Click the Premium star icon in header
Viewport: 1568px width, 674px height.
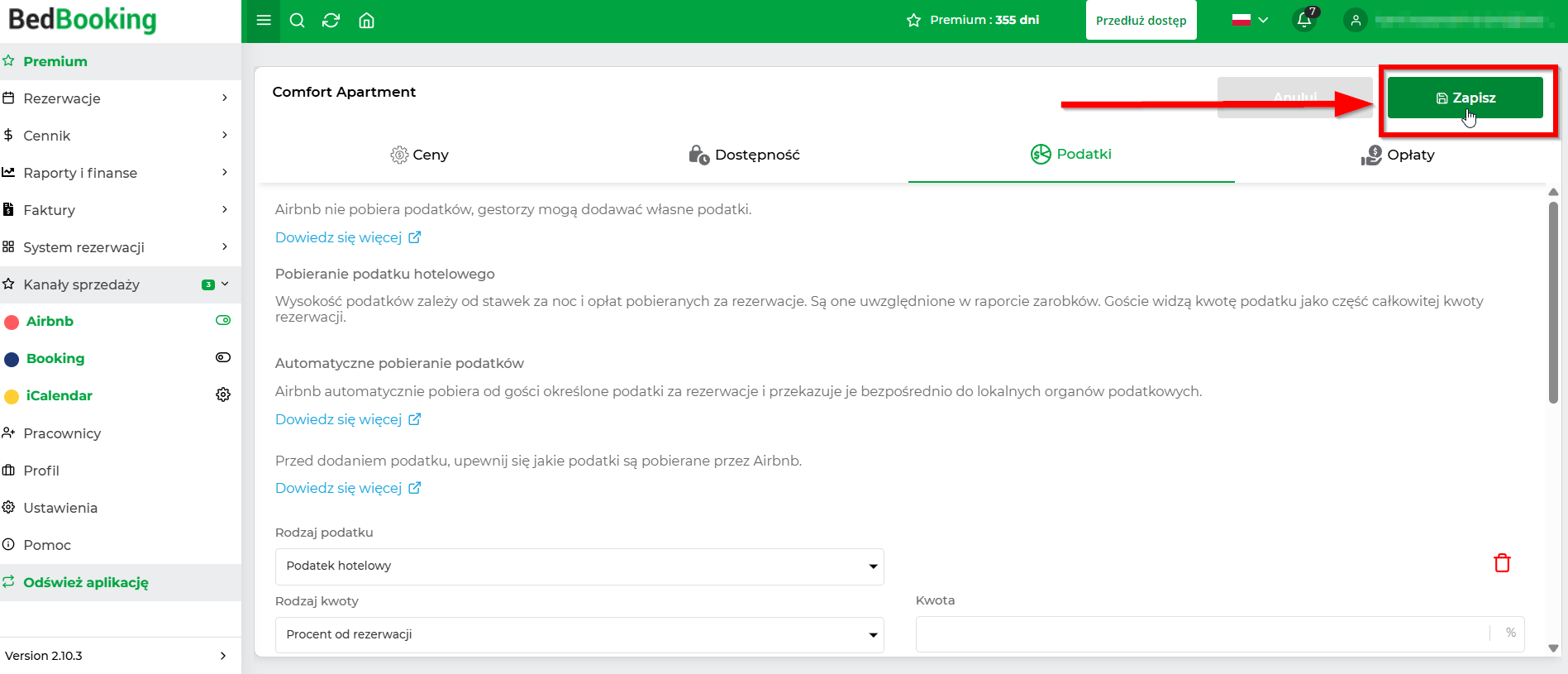pos(913,20)
